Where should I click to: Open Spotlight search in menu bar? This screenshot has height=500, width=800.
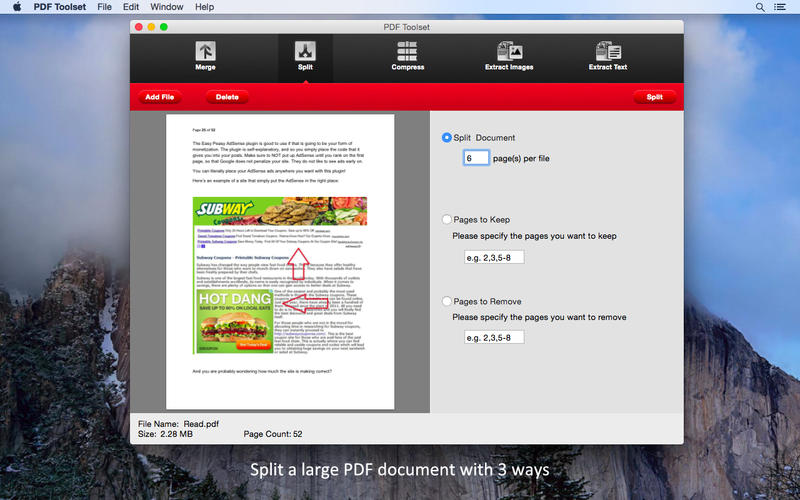coord(760,7)
